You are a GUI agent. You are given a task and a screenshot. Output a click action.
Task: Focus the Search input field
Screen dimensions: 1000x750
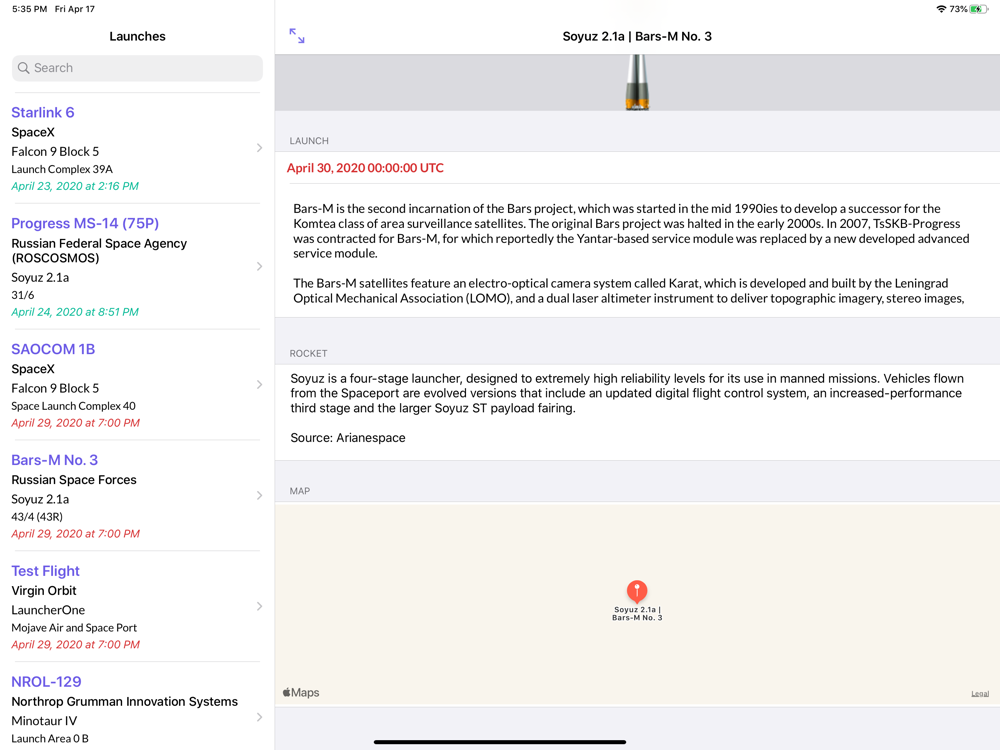(137, 68)
